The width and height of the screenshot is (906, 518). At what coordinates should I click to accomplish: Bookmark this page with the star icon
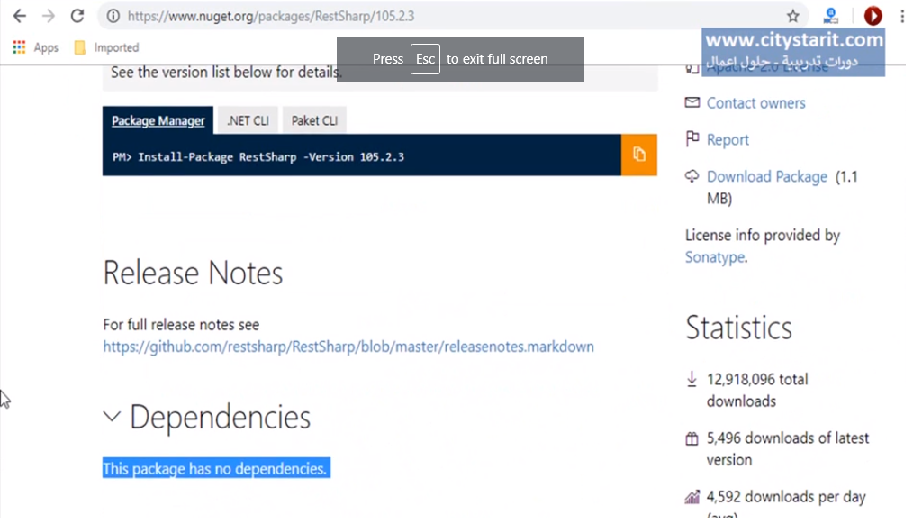793,16
